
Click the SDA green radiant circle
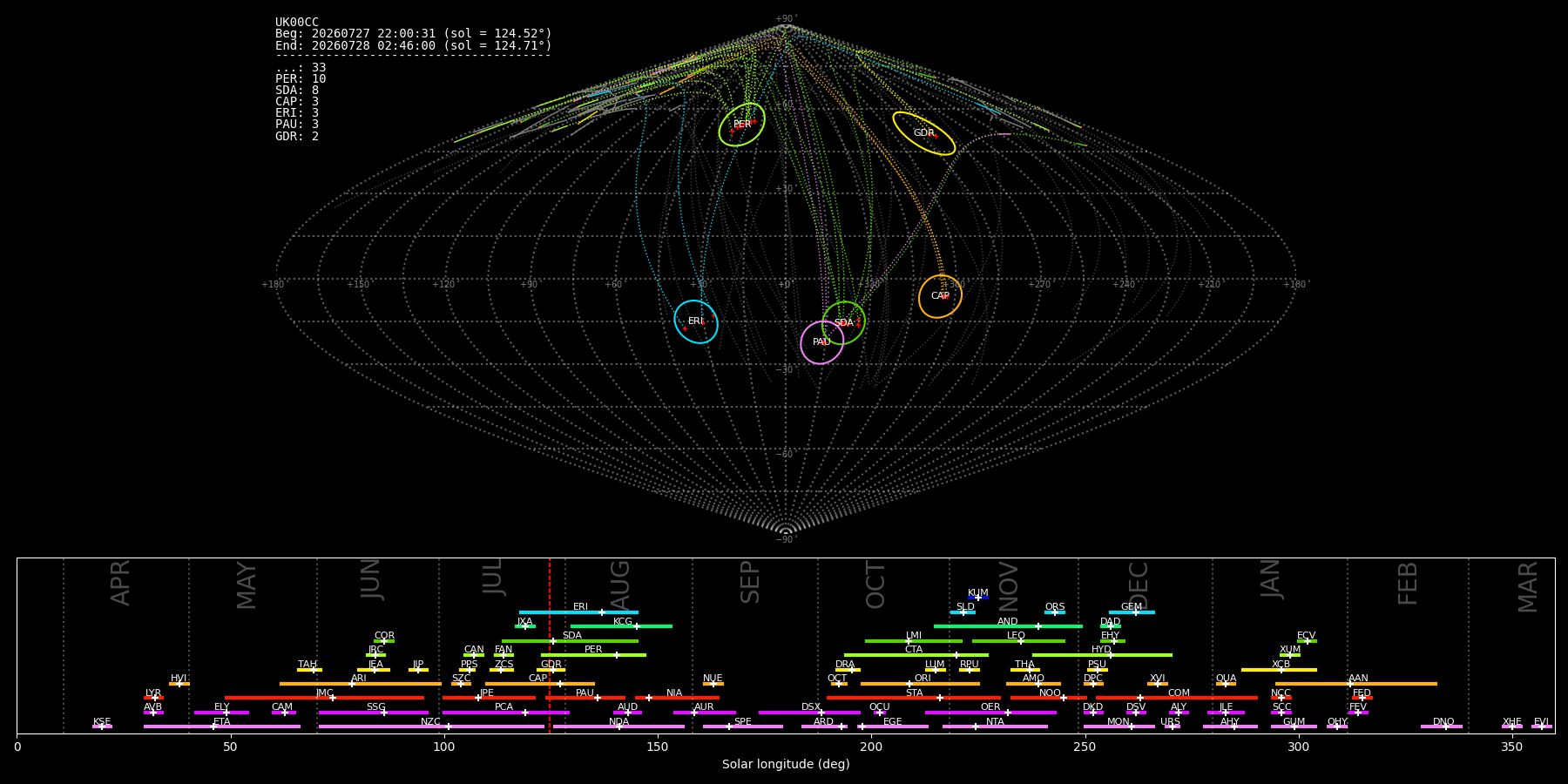(x=843, y=323)
